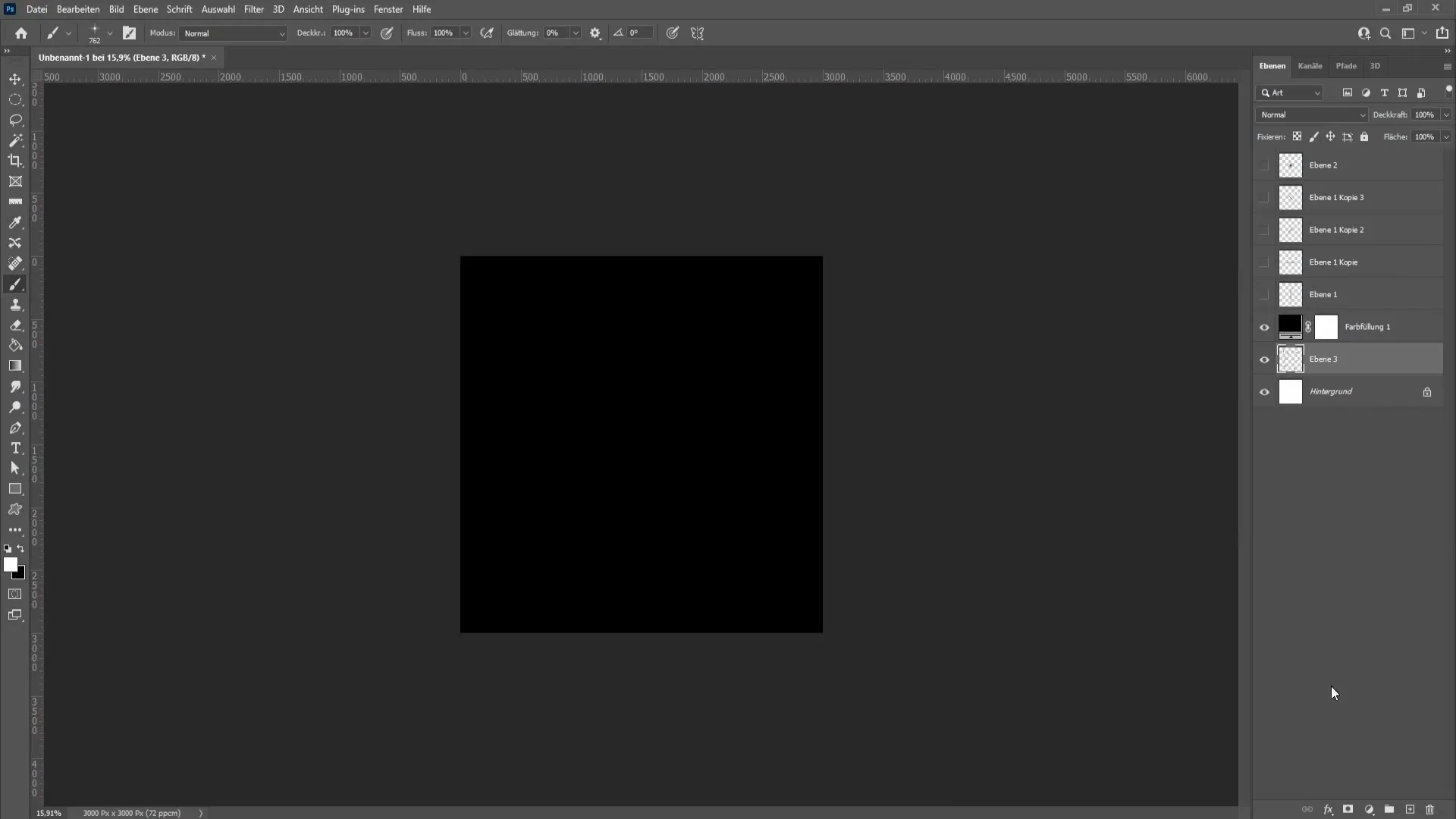Screen dimensions: 1456x819
Task: Open the Datei menu
Action: coord(36,9)
